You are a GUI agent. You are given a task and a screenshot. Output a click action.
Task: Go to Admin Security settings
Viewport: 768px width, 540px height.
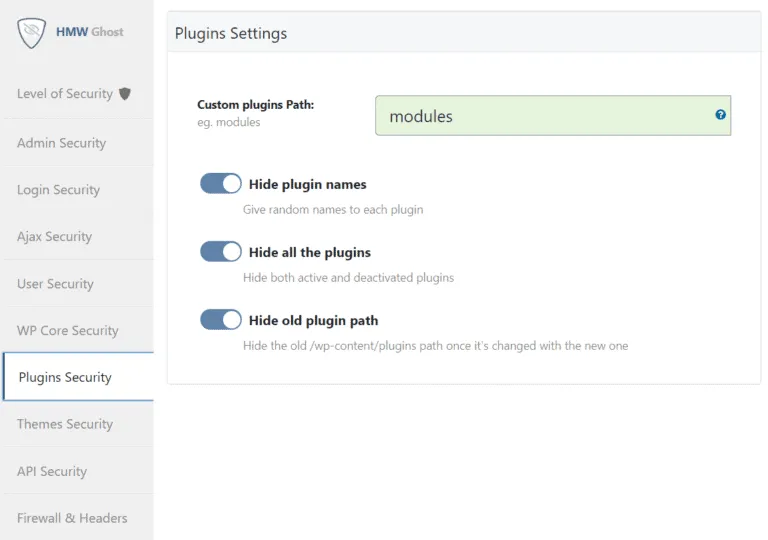[x=61, y=143]
